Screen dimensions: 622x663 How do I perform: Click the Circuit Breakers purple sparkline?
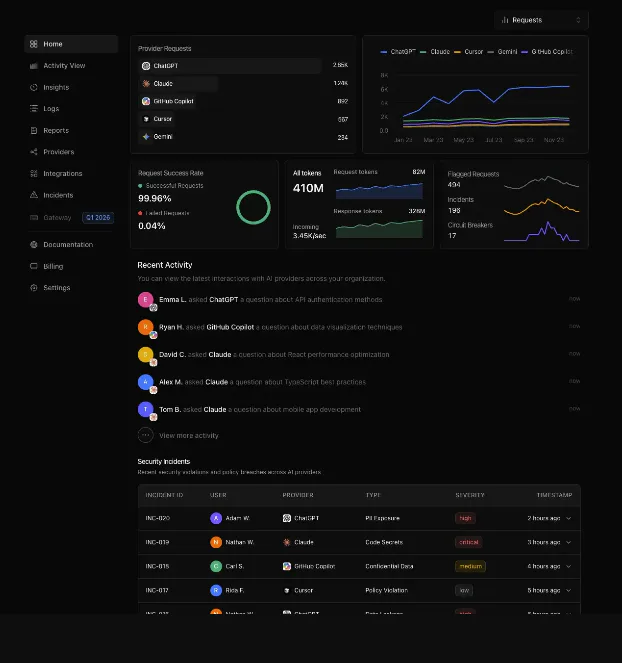[x=542, y=232]
